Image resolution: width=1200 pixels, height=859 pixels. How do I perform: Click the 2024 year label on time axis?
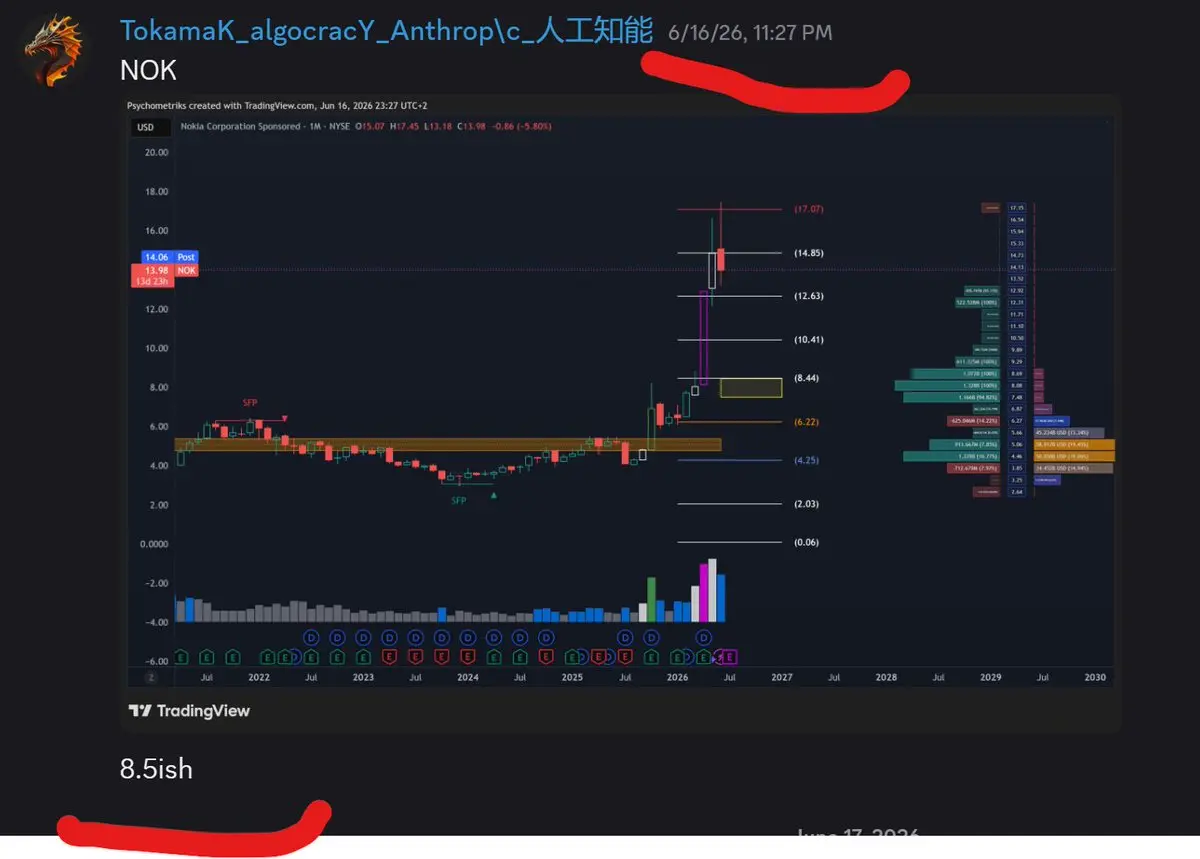(x=467, y=677)
